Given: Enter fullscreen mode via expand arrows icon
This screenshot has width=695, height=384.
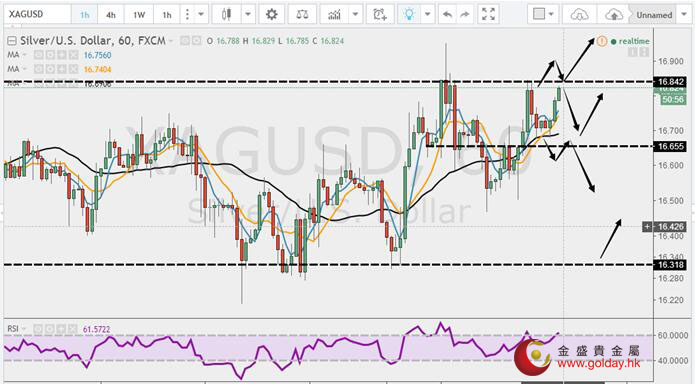Looking at the screenshot, I should click(x=488, y=15).
